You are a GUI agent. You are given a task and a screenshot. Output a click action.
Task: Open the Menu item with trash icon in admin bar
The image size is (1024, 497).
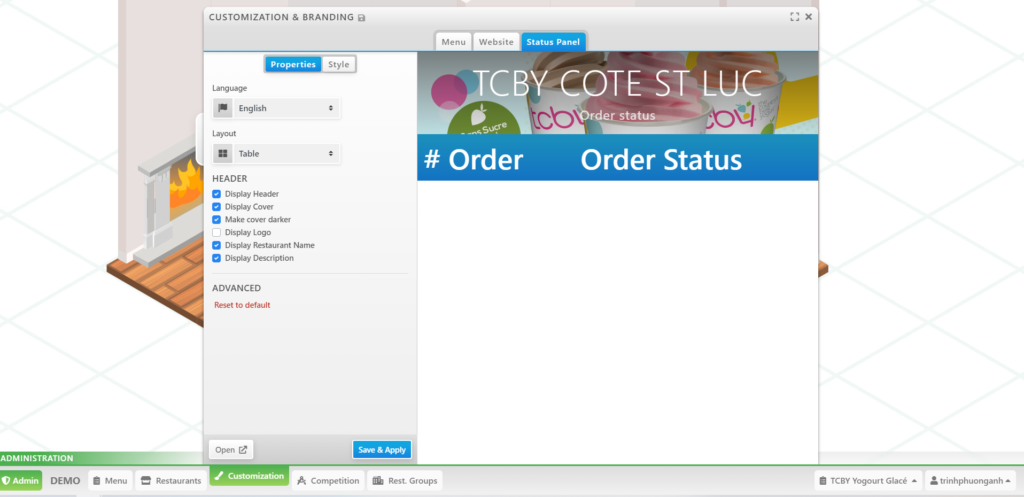click(110, 481)
